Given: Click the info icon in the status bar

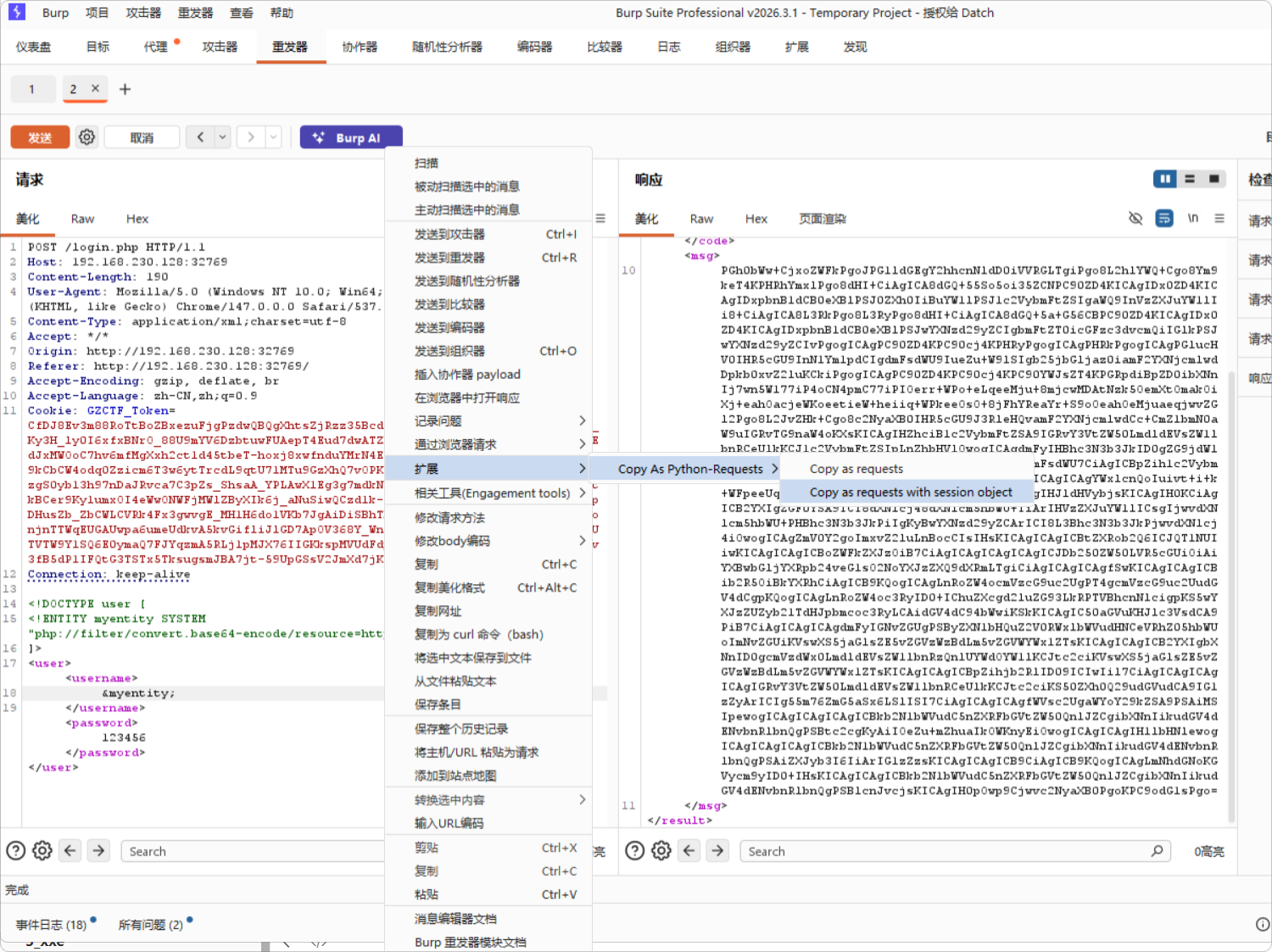Looking at the screenshot, I should click(x=1262, y=924).
